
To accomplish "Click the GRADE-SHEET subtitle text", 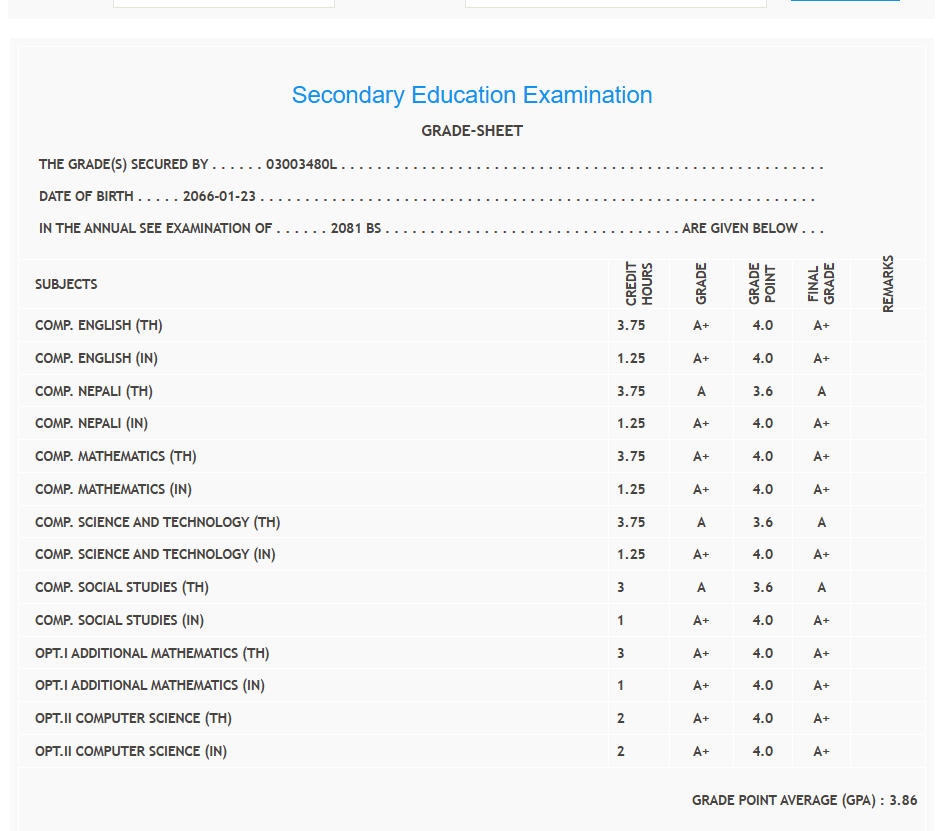I will coord(472,131).
